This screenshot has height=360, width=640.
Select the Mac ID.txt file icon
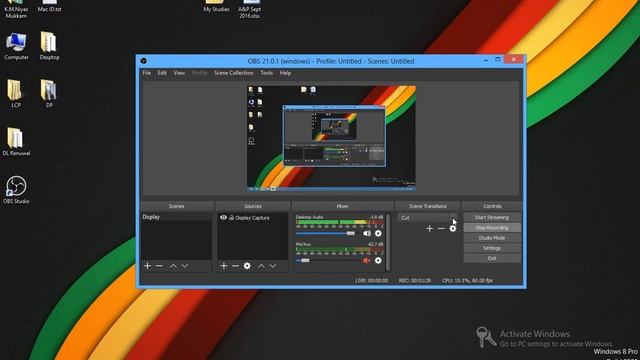(x=49, y=6)
